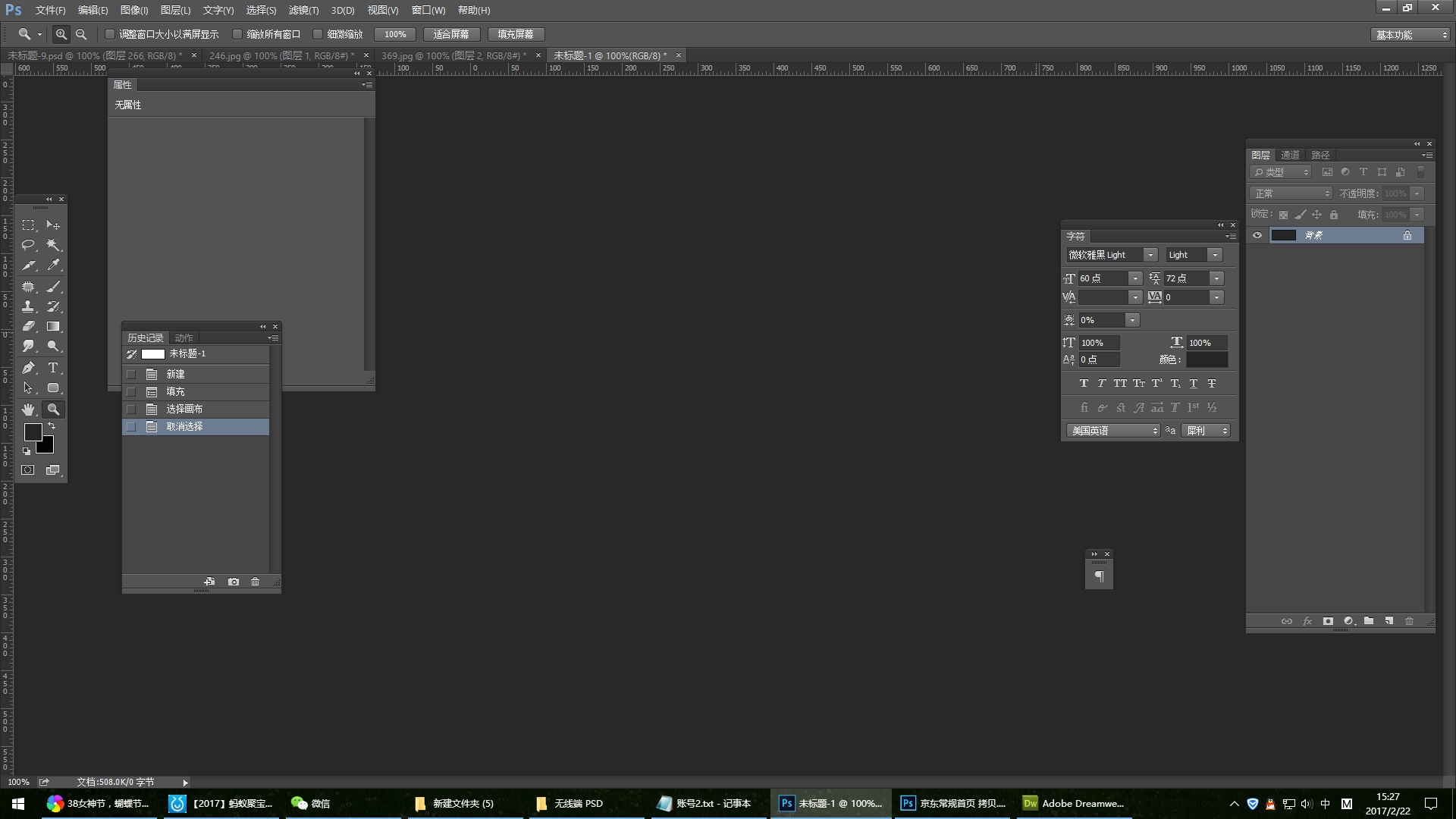Click the paragraph panel icon
Image resolution: width=1456 pixels, height=819 pixels.
[x=1099, y=576]
